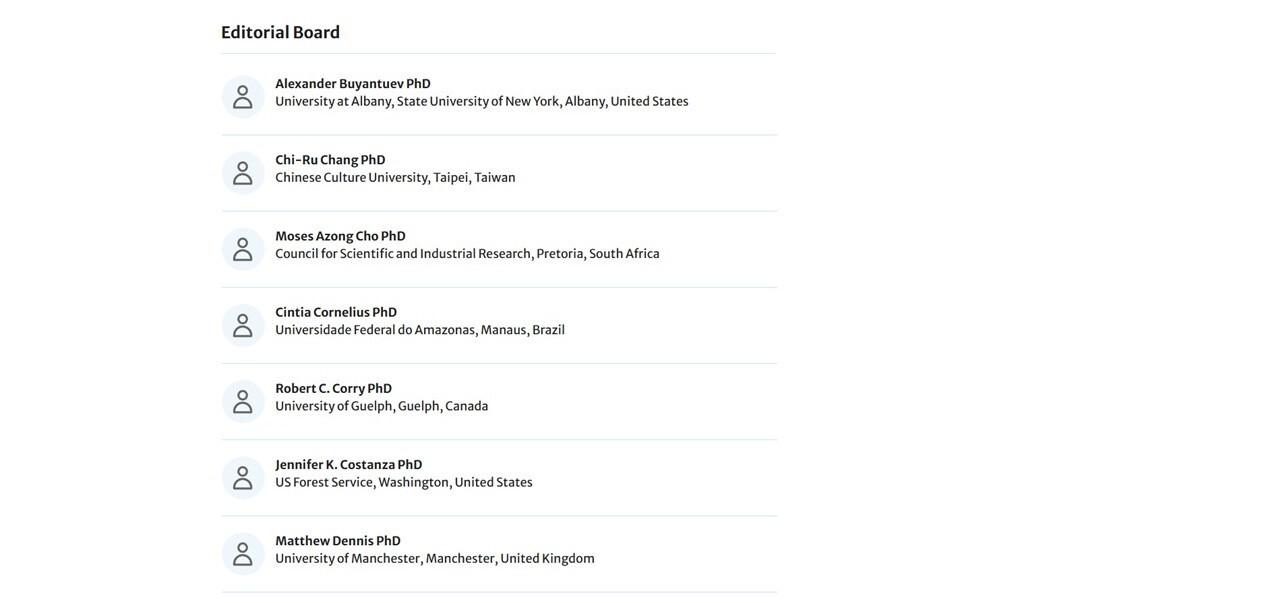1280x603 pixels.
Task: Click Cintia Cornelius's profile avatar icon
Action: point(243,325)
